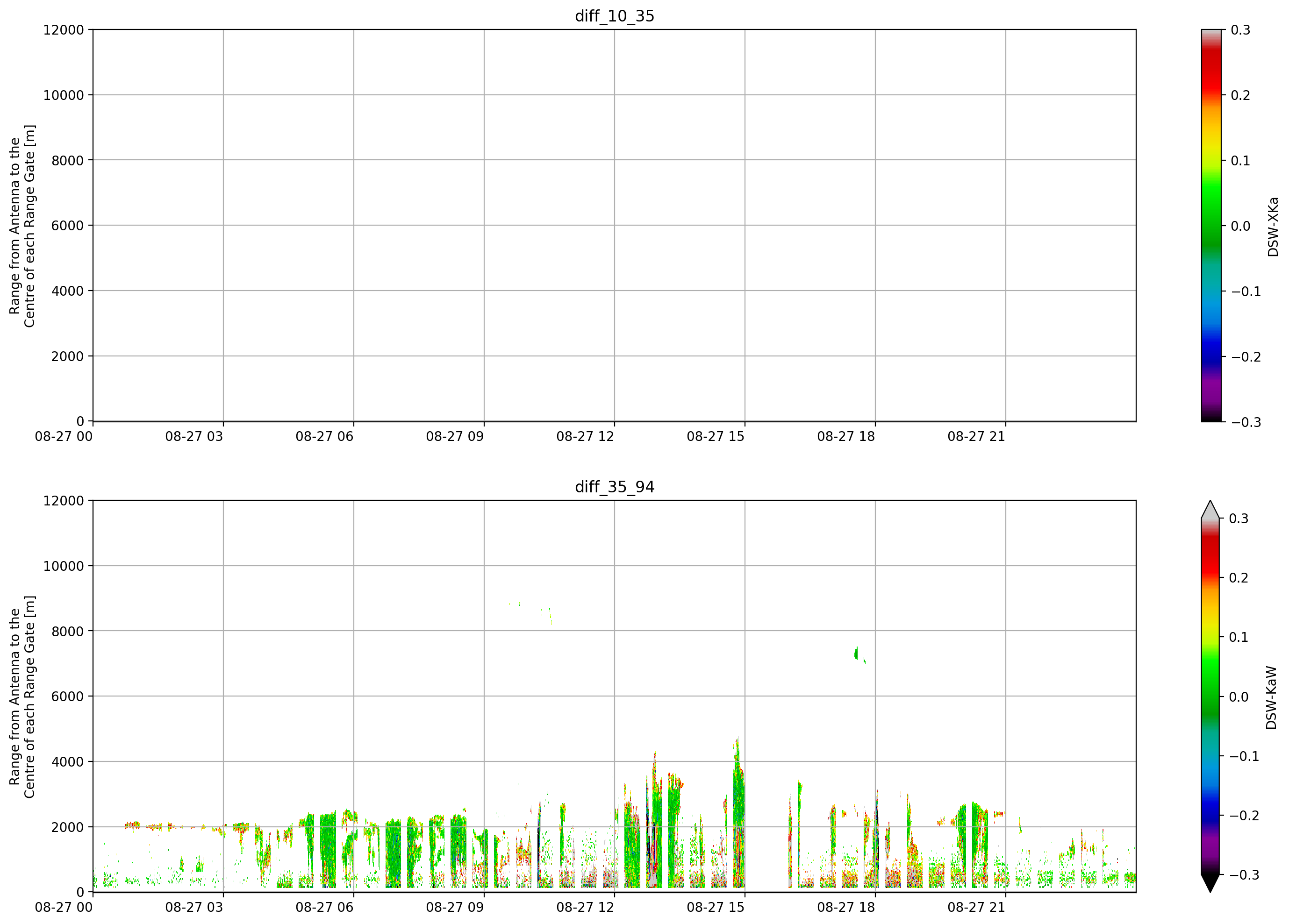Click the 08-27 03 x-tick under diff_10_35
The height and width of the screenshot is (924, 1289).
(194, 436)
